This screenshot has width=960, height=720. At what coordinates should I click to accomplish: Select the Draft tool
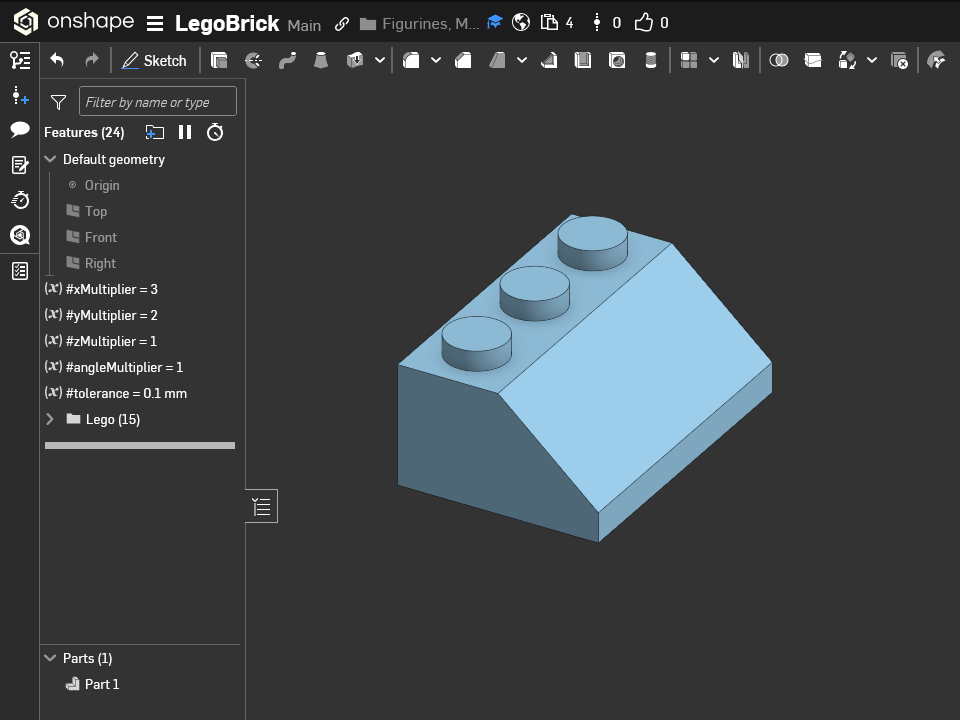click(497, 60)
